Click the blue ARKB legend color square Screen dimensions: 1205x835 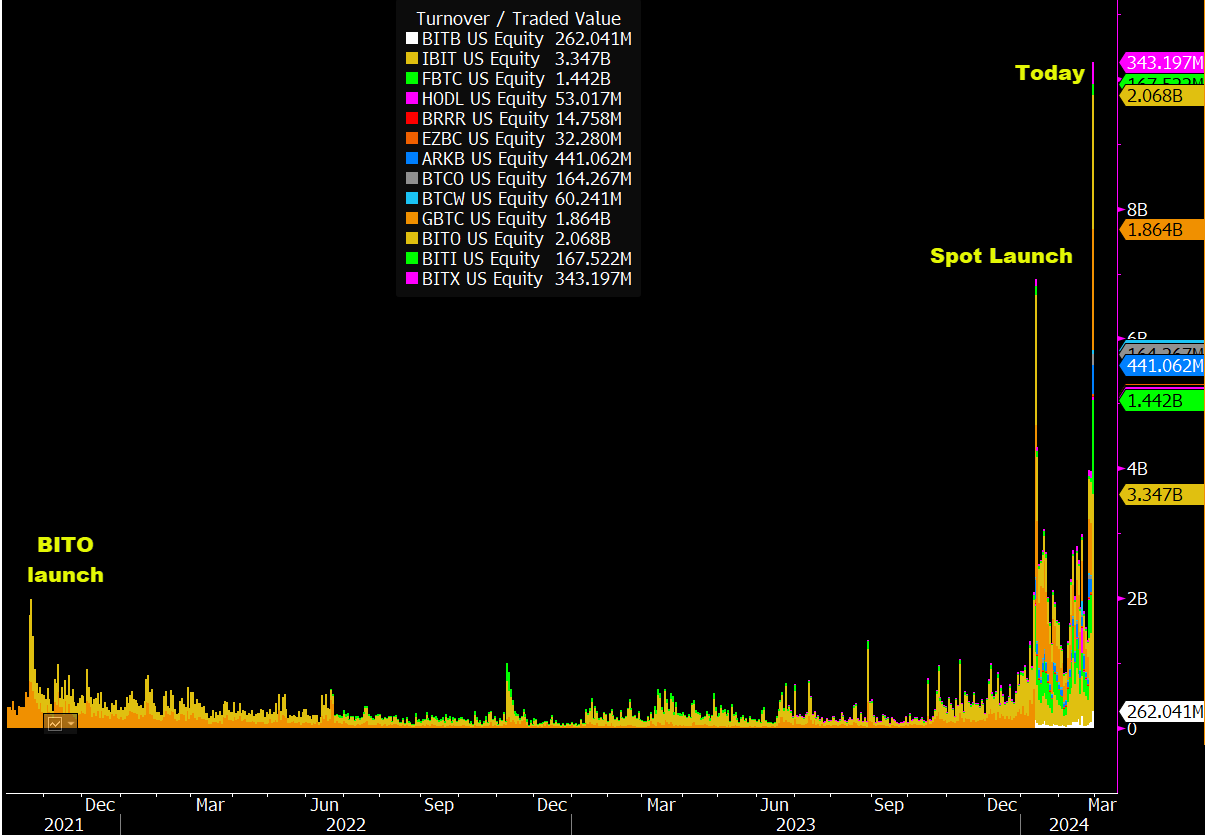(411, 159)
